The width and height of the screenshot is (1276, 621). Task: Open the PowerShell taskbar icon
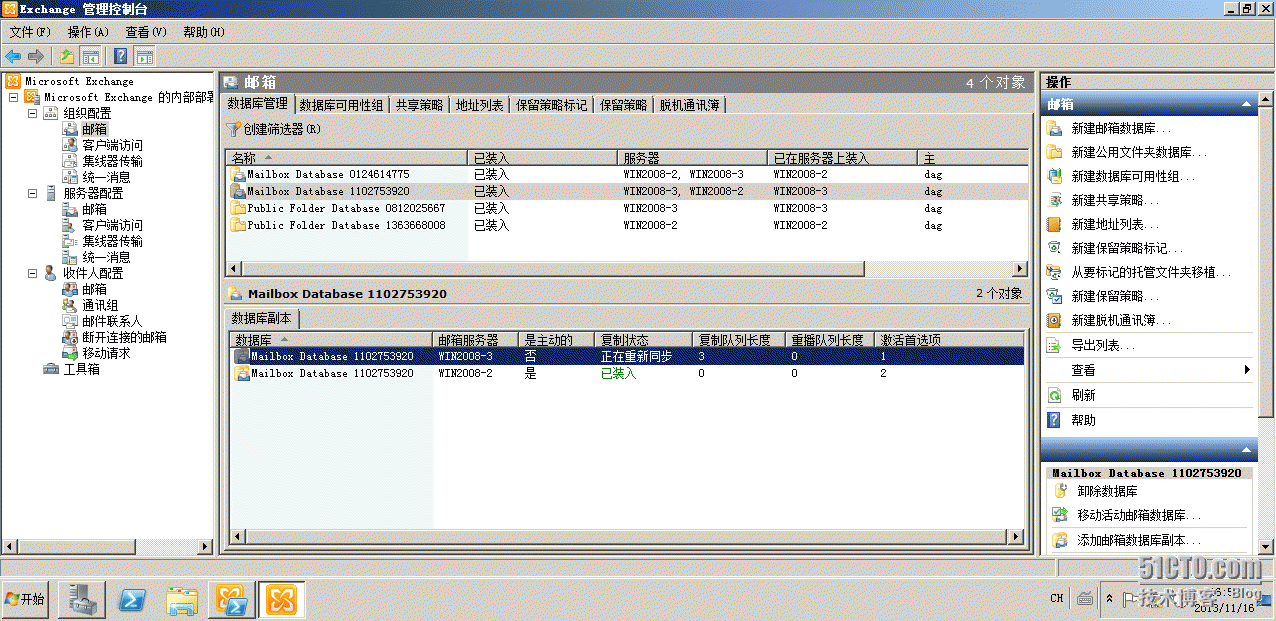[x=132, y=599]
